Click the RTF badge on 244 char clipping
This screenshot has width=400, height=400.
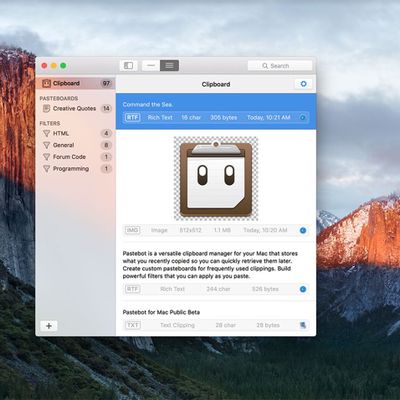pos(132,289)
